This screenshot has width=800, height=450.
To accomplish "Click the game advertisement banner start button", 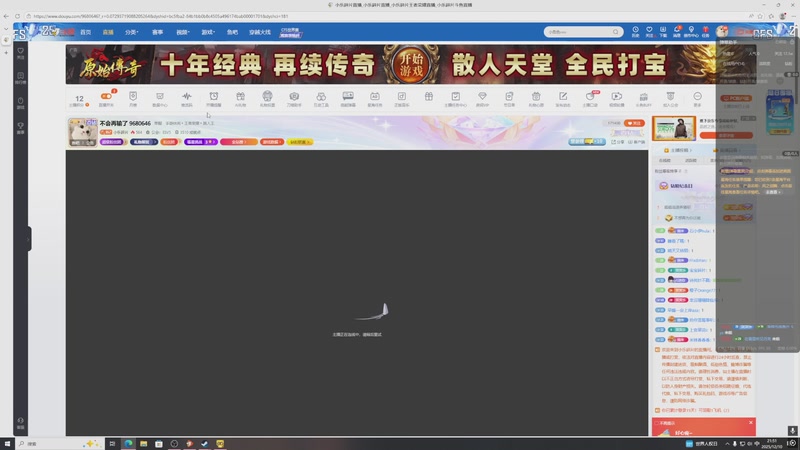I will (x=411, y=64).
